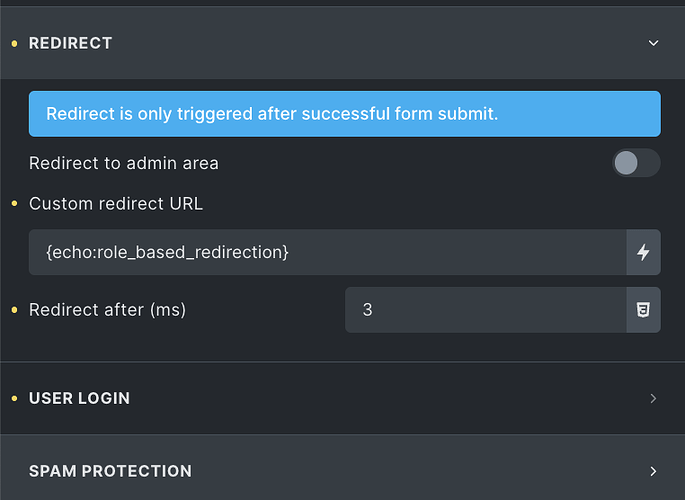Viewport: 685px width, 500px height.
Task: Click the collapsed panel above Redirect
Action: 342,3
